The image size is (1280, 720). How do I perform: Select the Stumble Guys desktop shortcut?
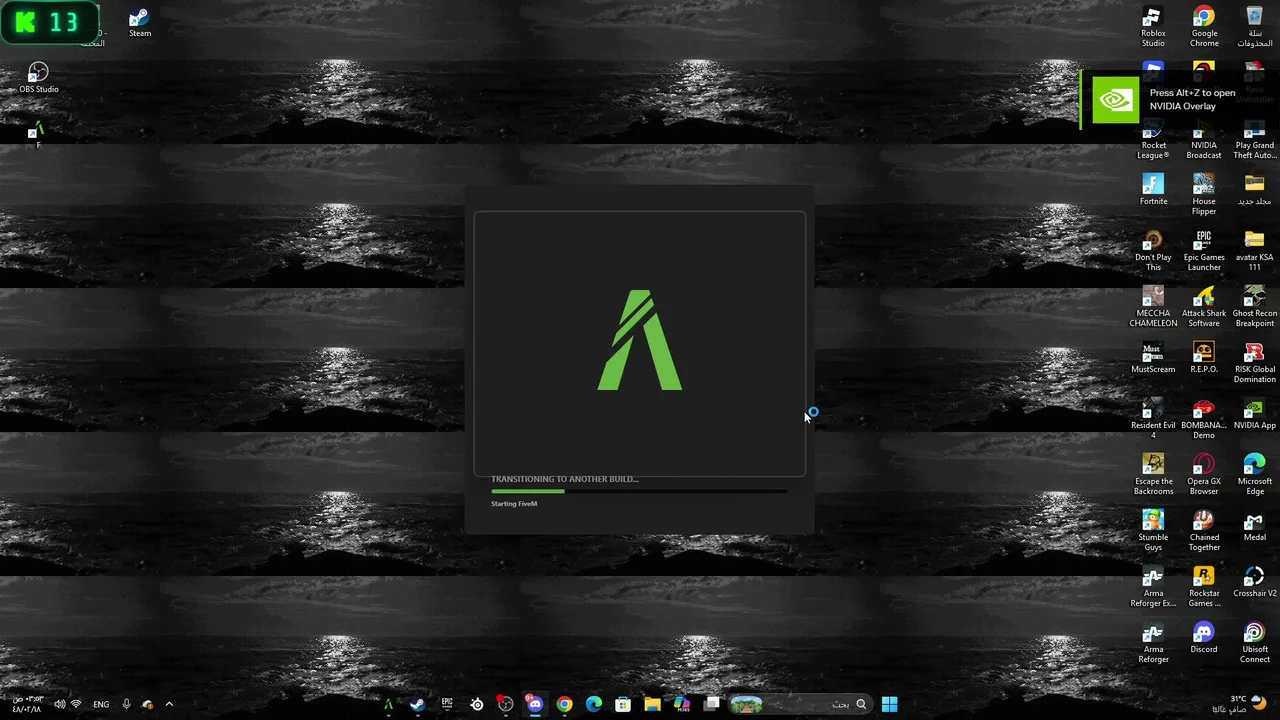click(1153, 531)
